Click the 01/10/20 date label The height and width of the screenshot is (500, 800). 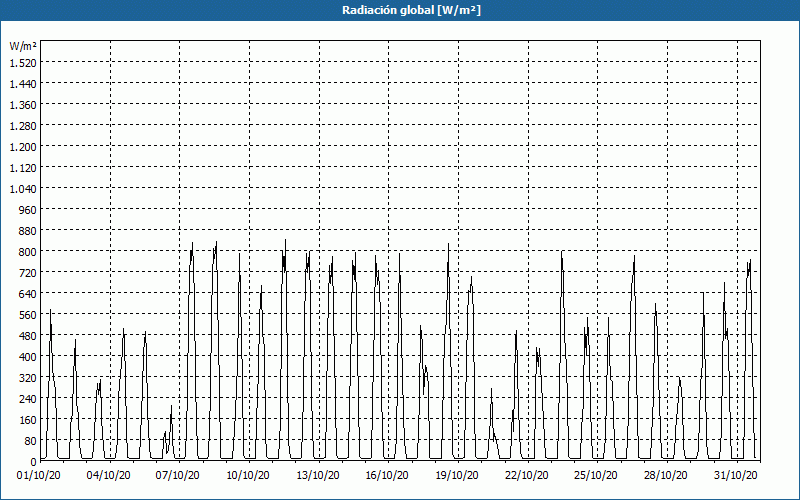[39, 476]
